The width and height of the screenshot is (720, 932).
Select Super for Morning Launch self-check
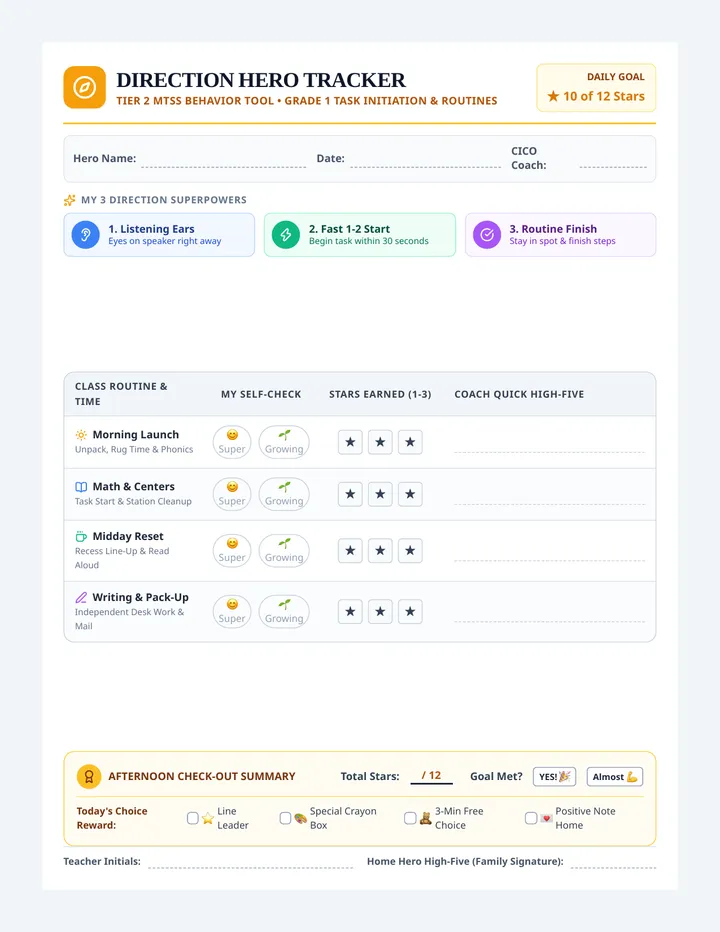pos(232,442)
